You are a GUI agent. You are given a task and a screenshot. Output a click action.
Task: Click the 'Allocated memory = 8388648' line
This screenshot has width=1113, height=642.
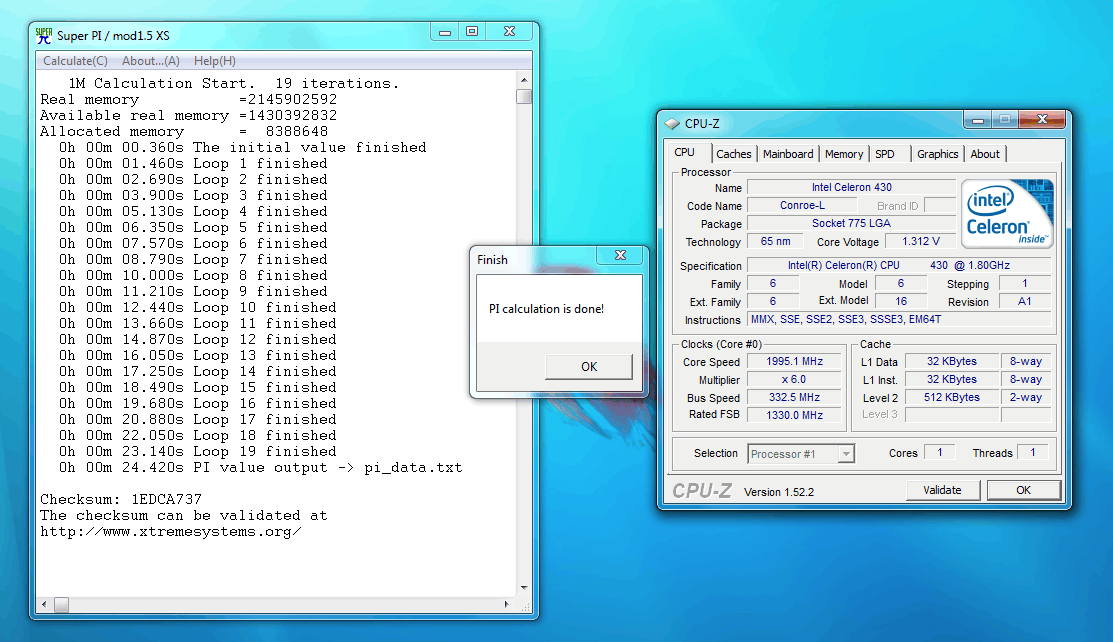coord(184,131)
